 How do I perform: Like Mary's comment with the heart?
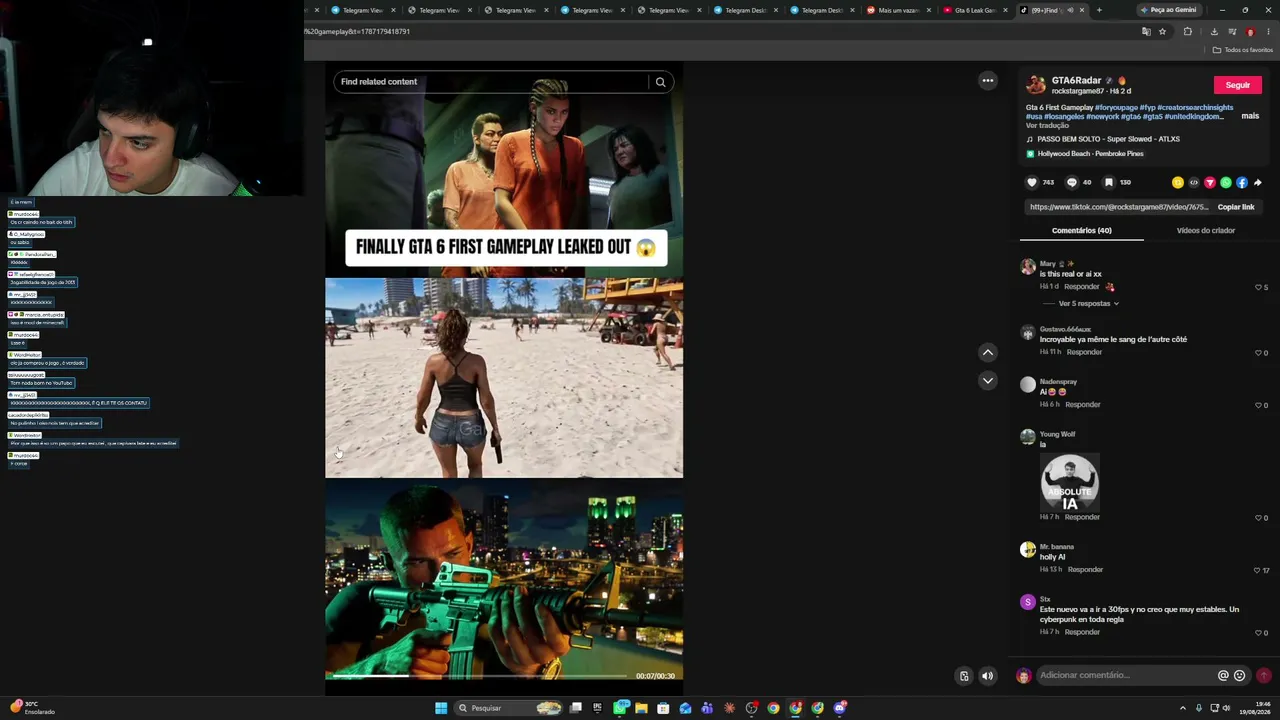[x=1259, y=288]
